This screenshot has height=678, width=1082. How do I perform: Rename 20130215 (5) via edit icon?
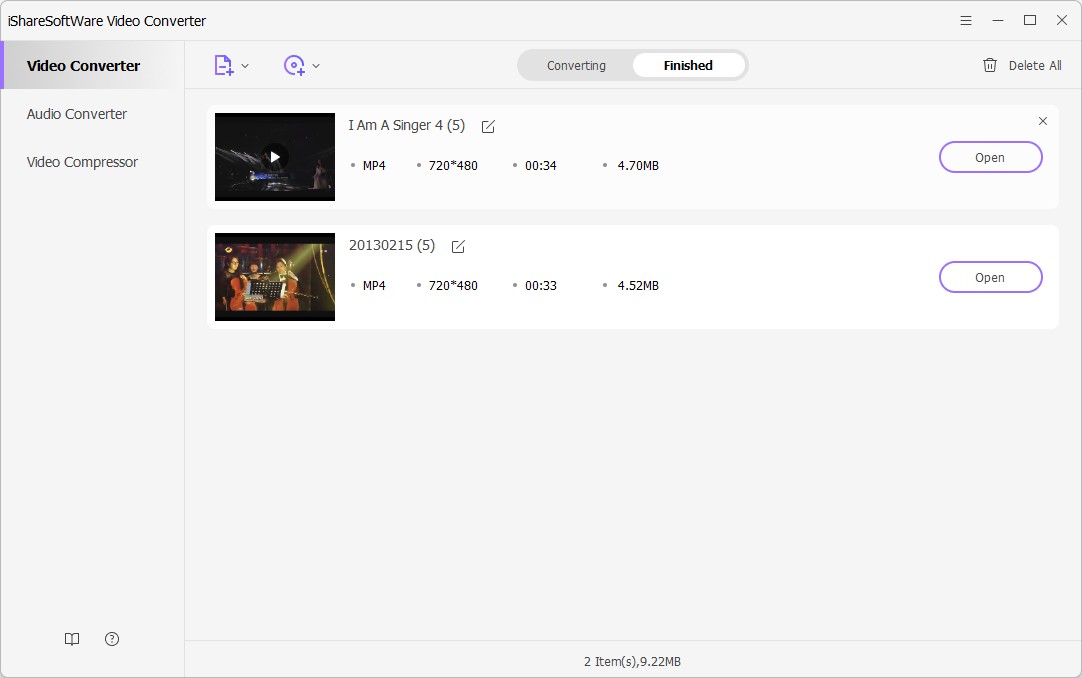tap(458, 246)
